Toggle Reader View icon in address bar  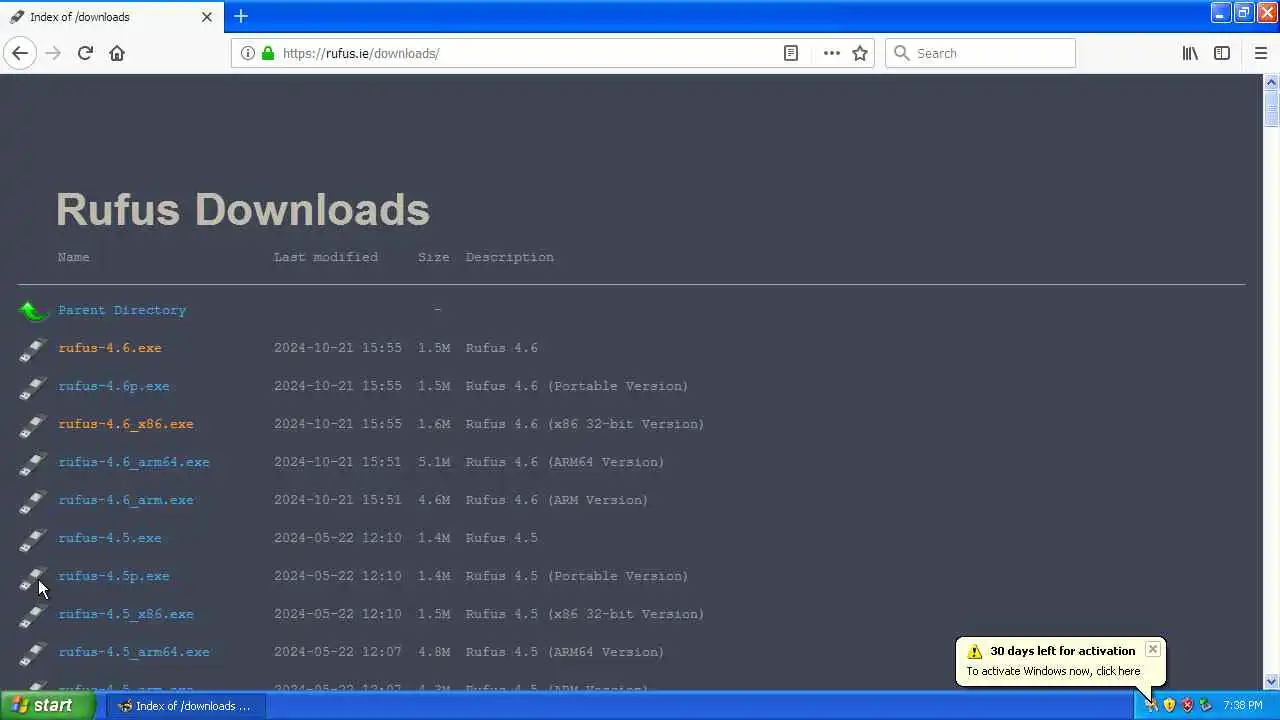(x=791, y=53)
